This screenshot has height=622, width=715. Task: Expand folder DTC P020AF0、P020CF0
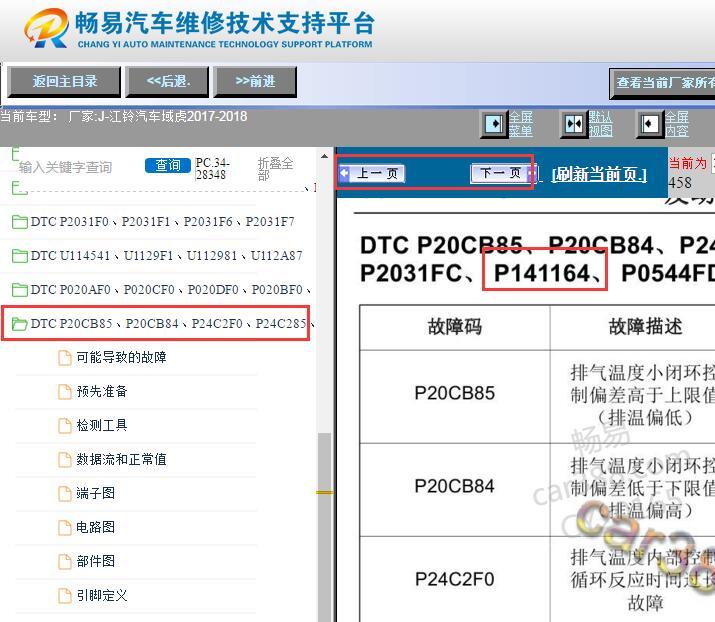point(171,290)
